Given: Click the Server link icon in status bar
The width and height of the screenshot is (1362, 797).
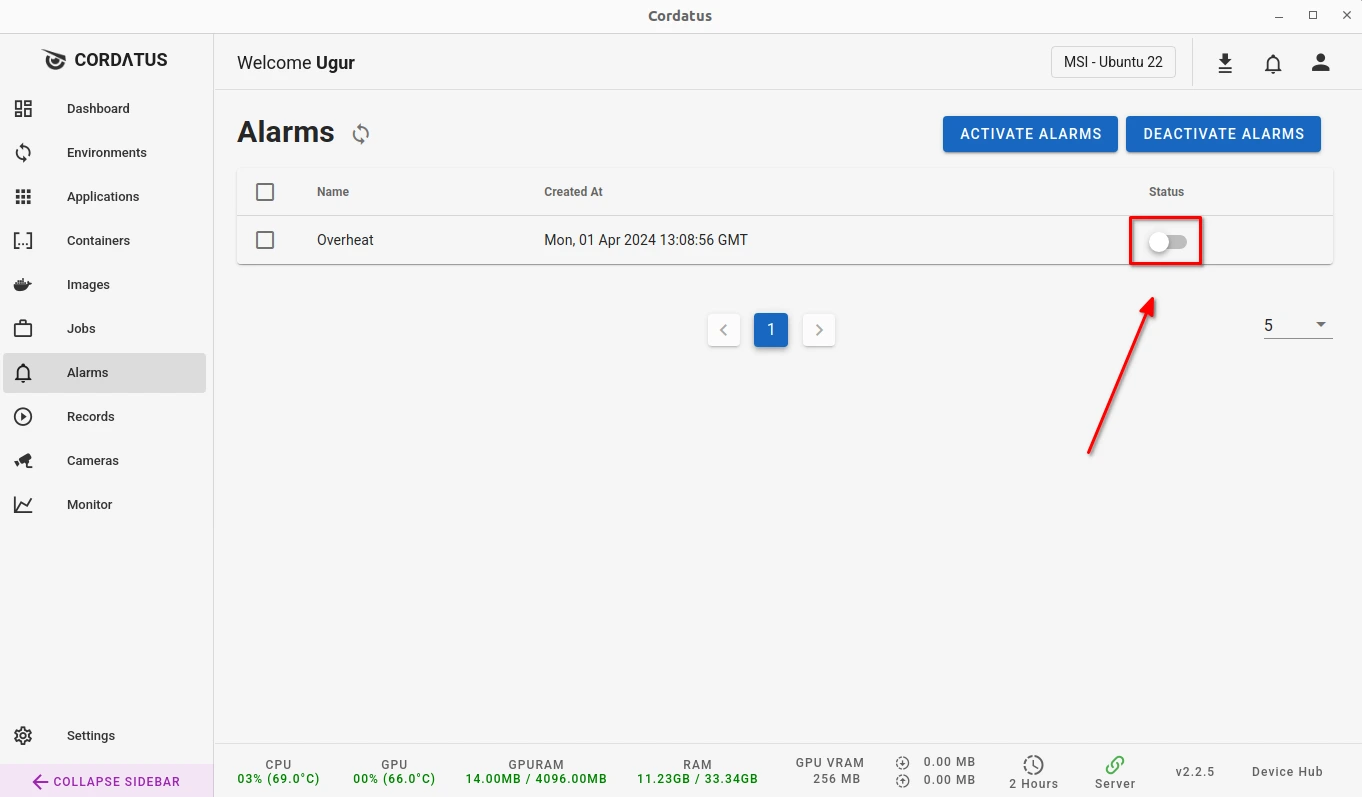Looking at the screenshot, I should [1115, 765].
